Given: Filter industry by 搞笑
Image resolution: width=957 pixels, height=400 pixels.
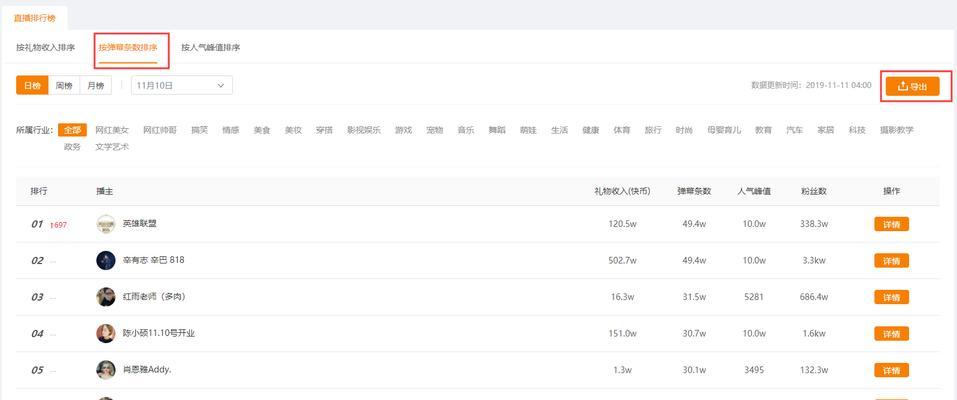Looking at the screenshot, I should pyautogui.click(x=200, y=130).
